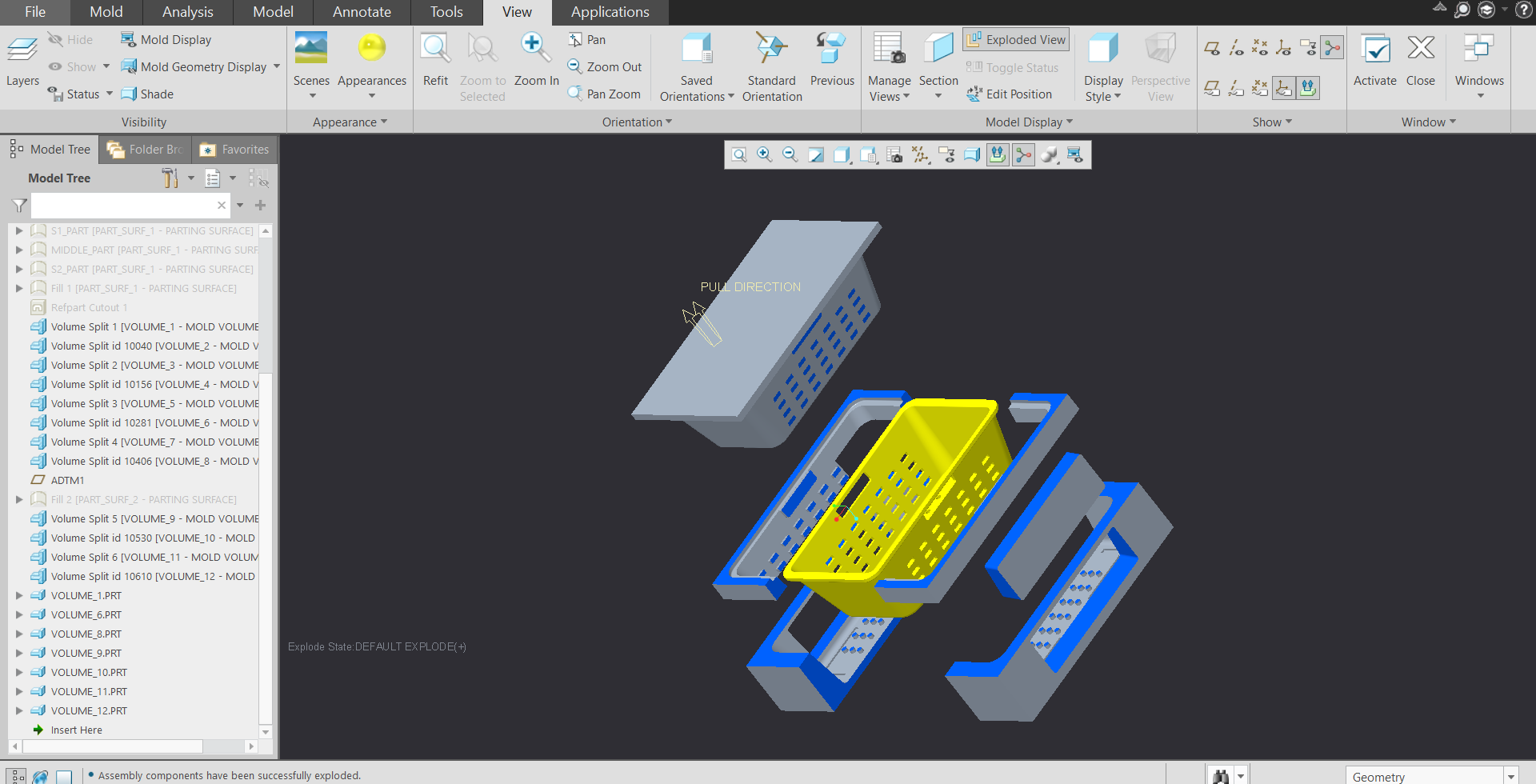Open View Manager in the graphics toolbar
The width and height of the screenshot is (1536, 784).
coord(894,154)
